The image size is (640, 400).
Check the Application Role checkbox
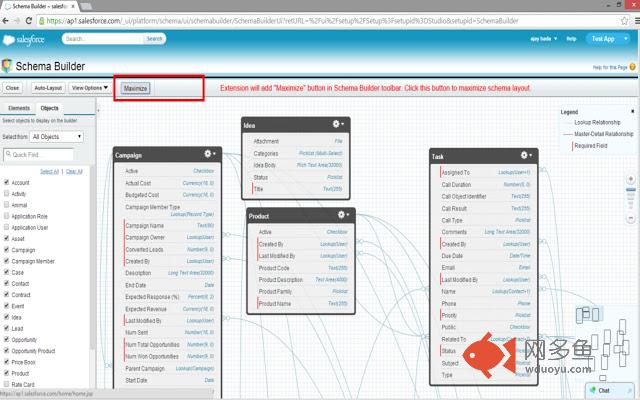pos(7,216)
